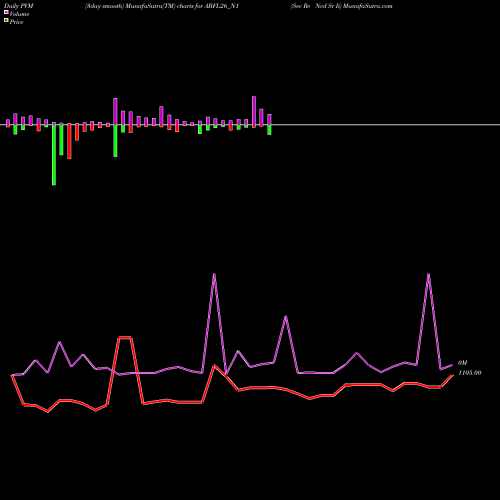Click the Daily PVM title text
500x500 pixels.
click(x=19, y=6)
